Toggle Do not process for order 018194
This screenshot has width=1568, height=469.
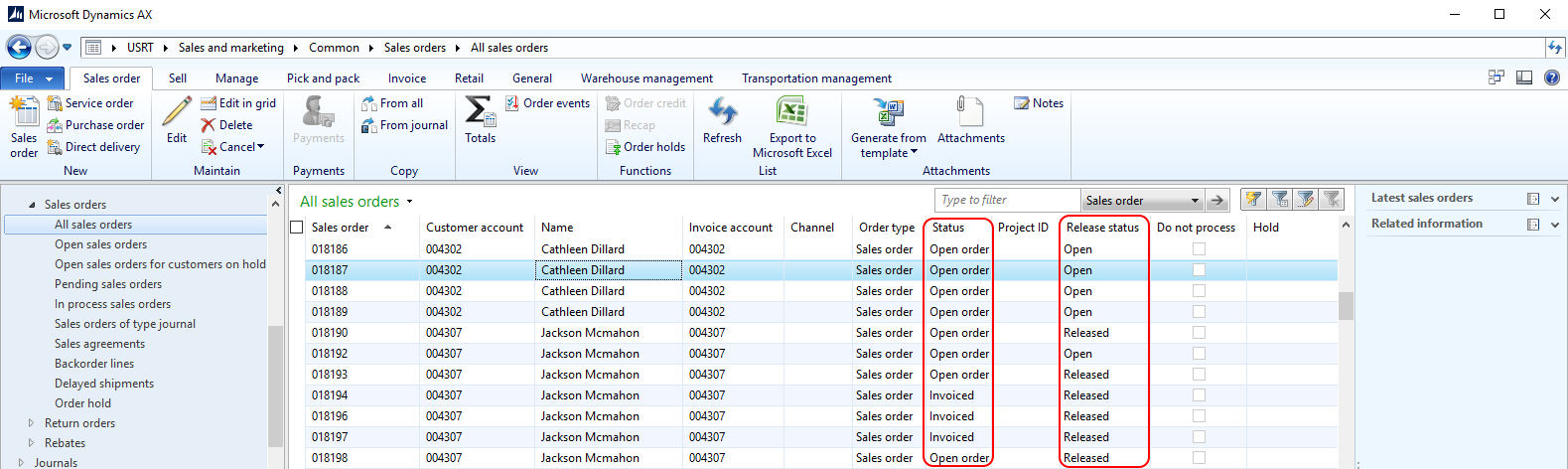point(1199,395)
